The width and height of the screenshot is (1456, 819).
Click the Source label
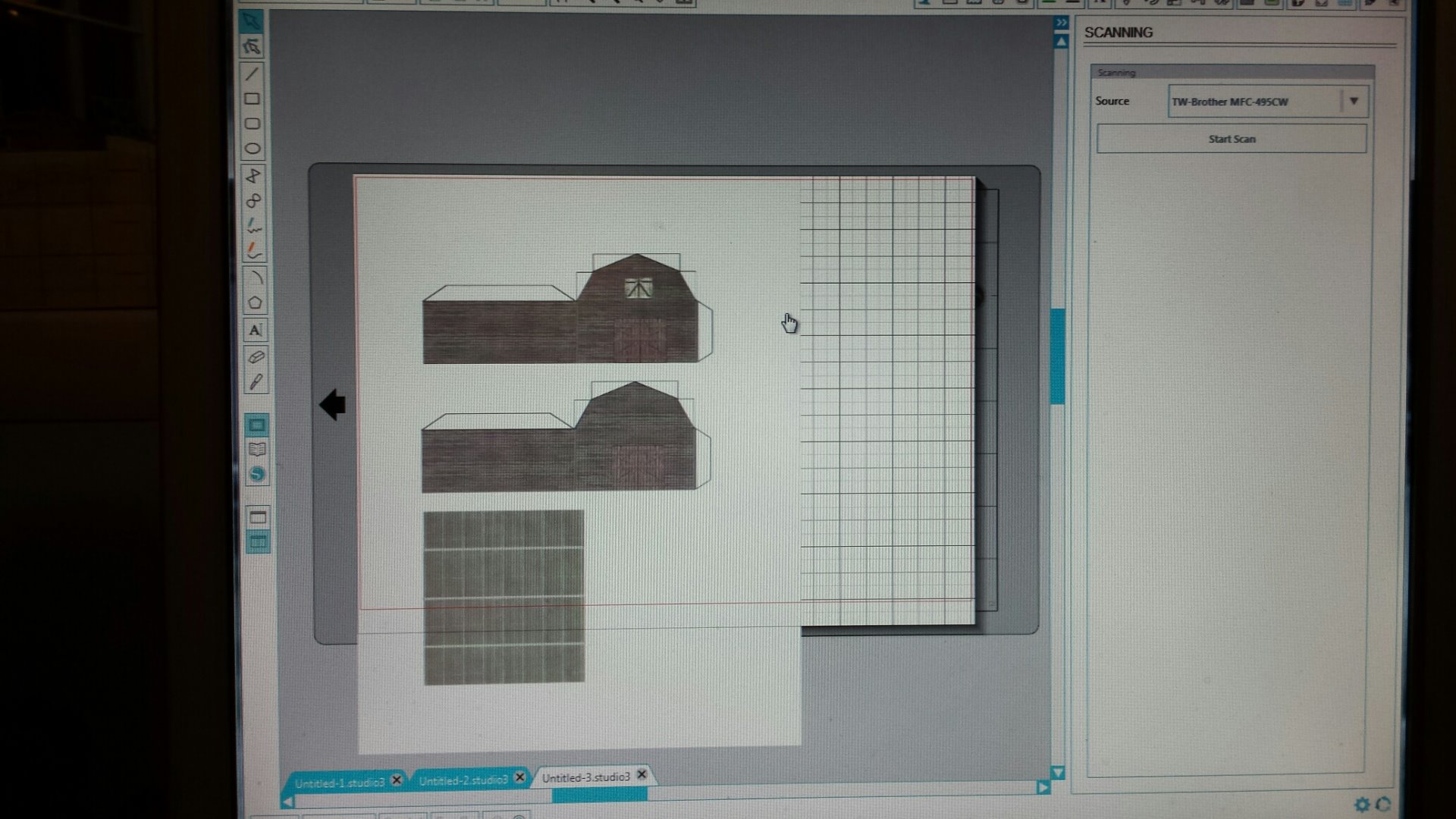click(1112, 101)
